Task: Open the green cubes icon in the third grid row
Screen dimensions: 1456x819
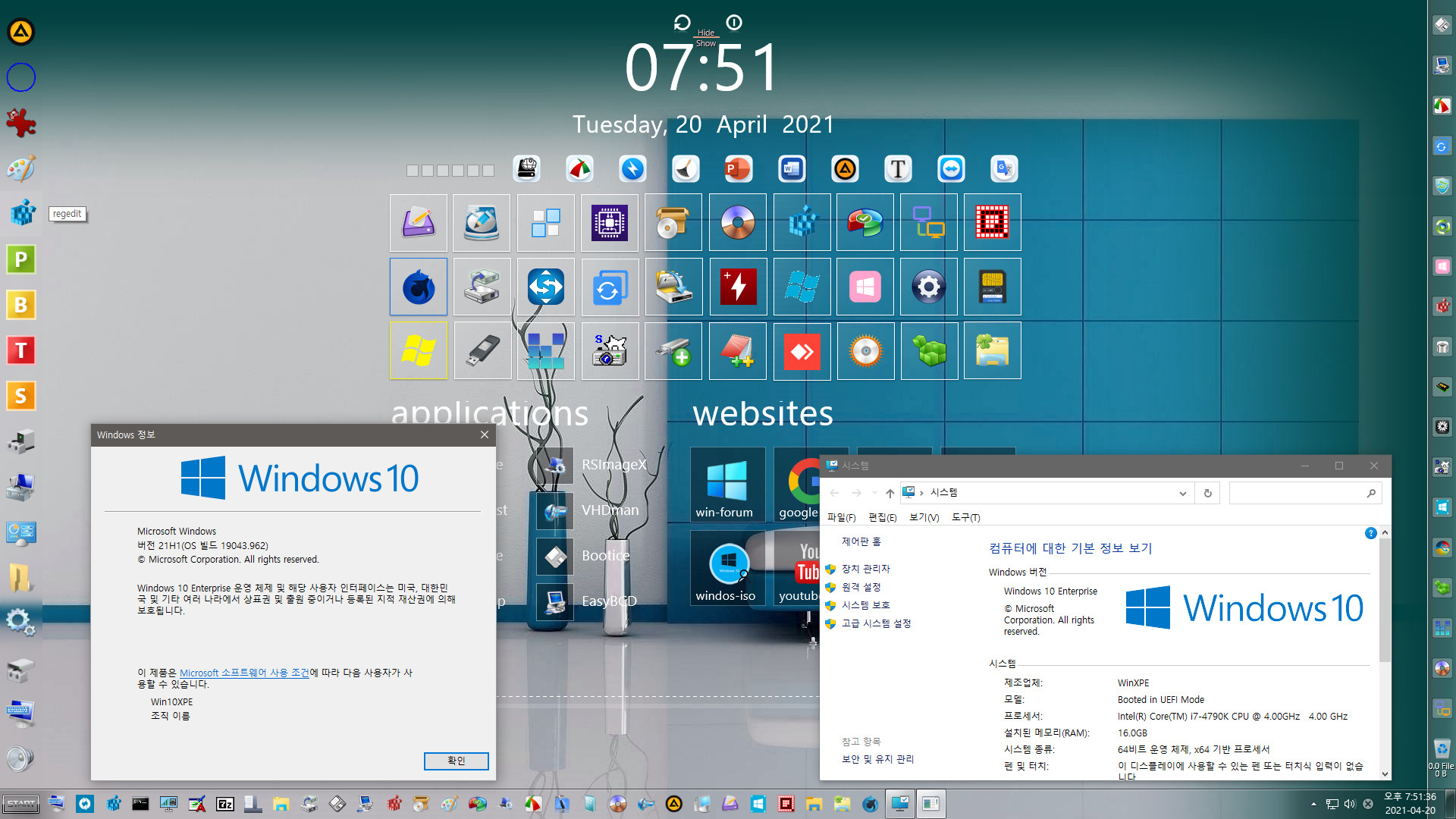Action: [x=929, y=350]
